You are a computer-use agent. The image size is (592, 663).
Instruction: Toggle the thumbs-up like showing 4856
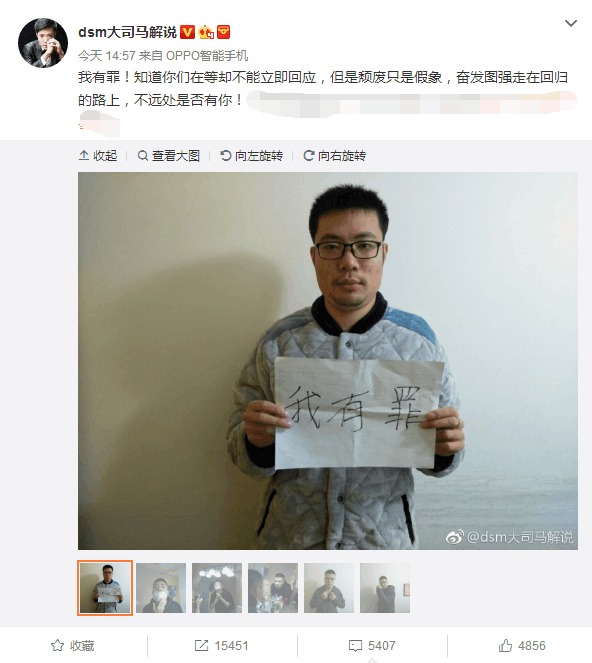tap(522, 646)
